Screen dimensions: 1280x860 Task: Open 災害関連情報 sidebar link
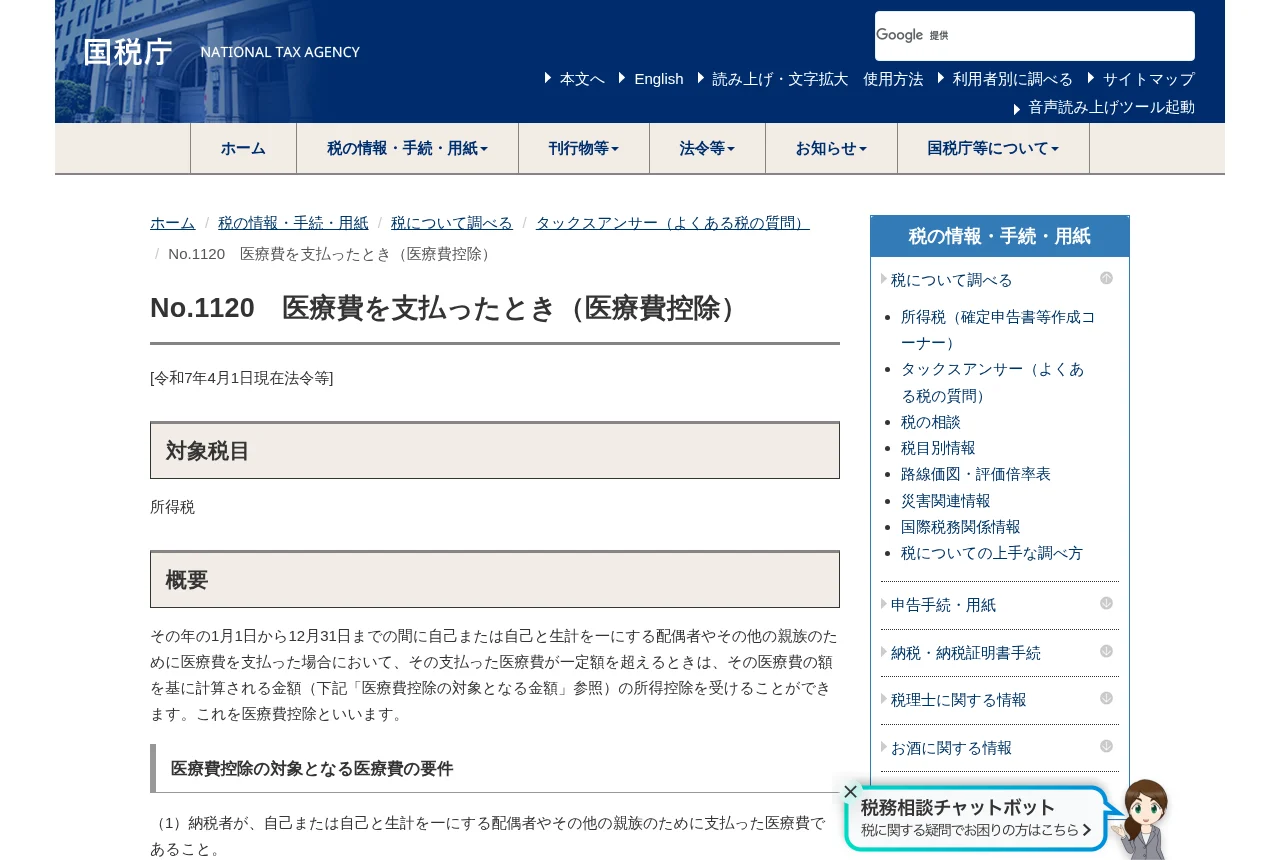946,501
